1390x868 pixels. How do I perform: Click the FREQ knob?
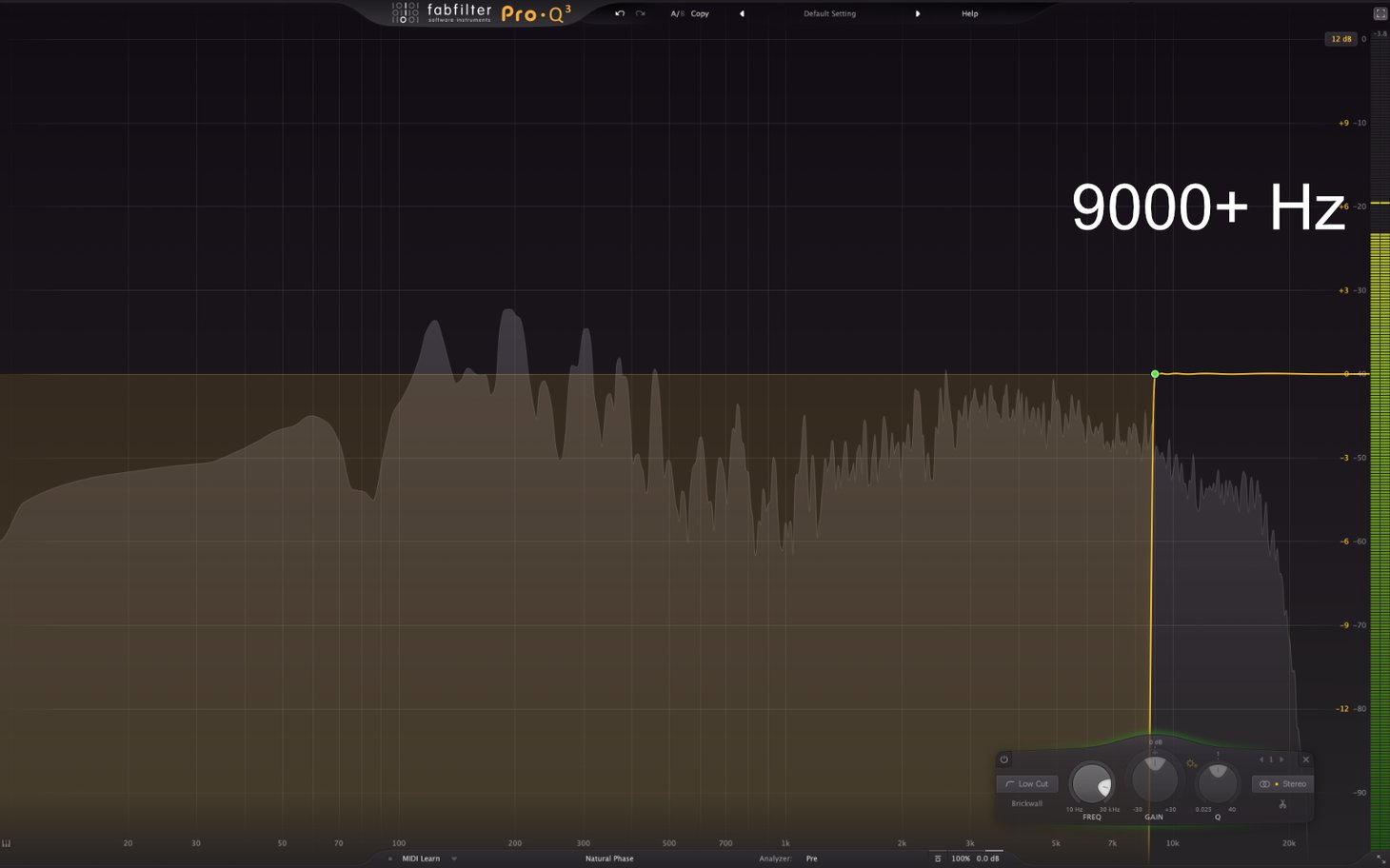click(x=1091, y=784)
